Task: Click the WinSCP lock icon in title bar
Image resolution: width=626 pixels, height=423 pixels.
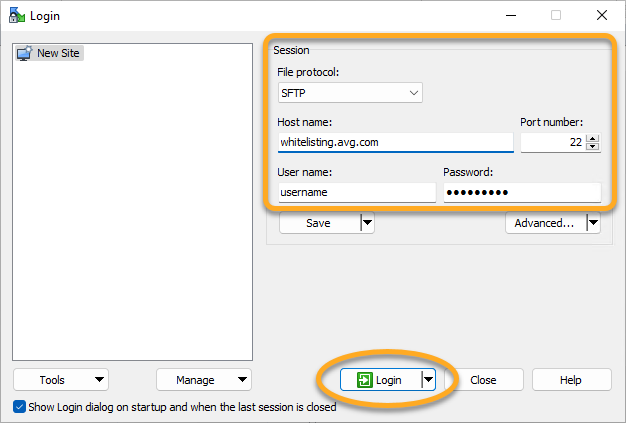Action: click(x=16, y=15)
